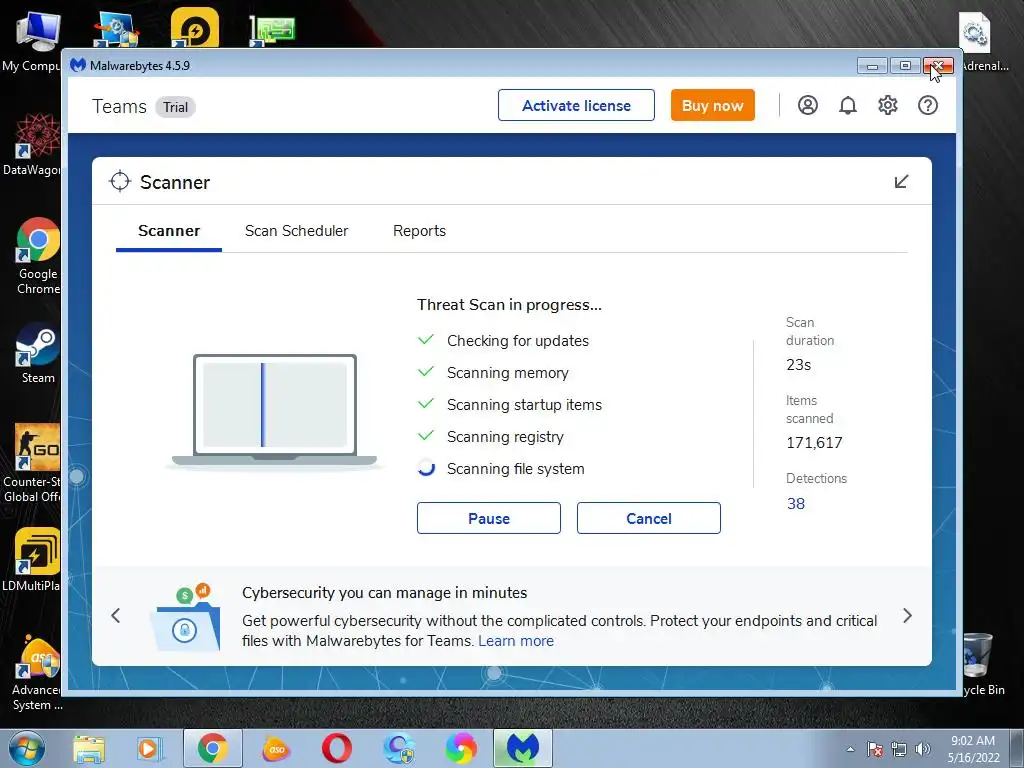1024x768 pixels.
Task: Click the Malwarebytes logo in the title bar
Action: coord(78,65)
